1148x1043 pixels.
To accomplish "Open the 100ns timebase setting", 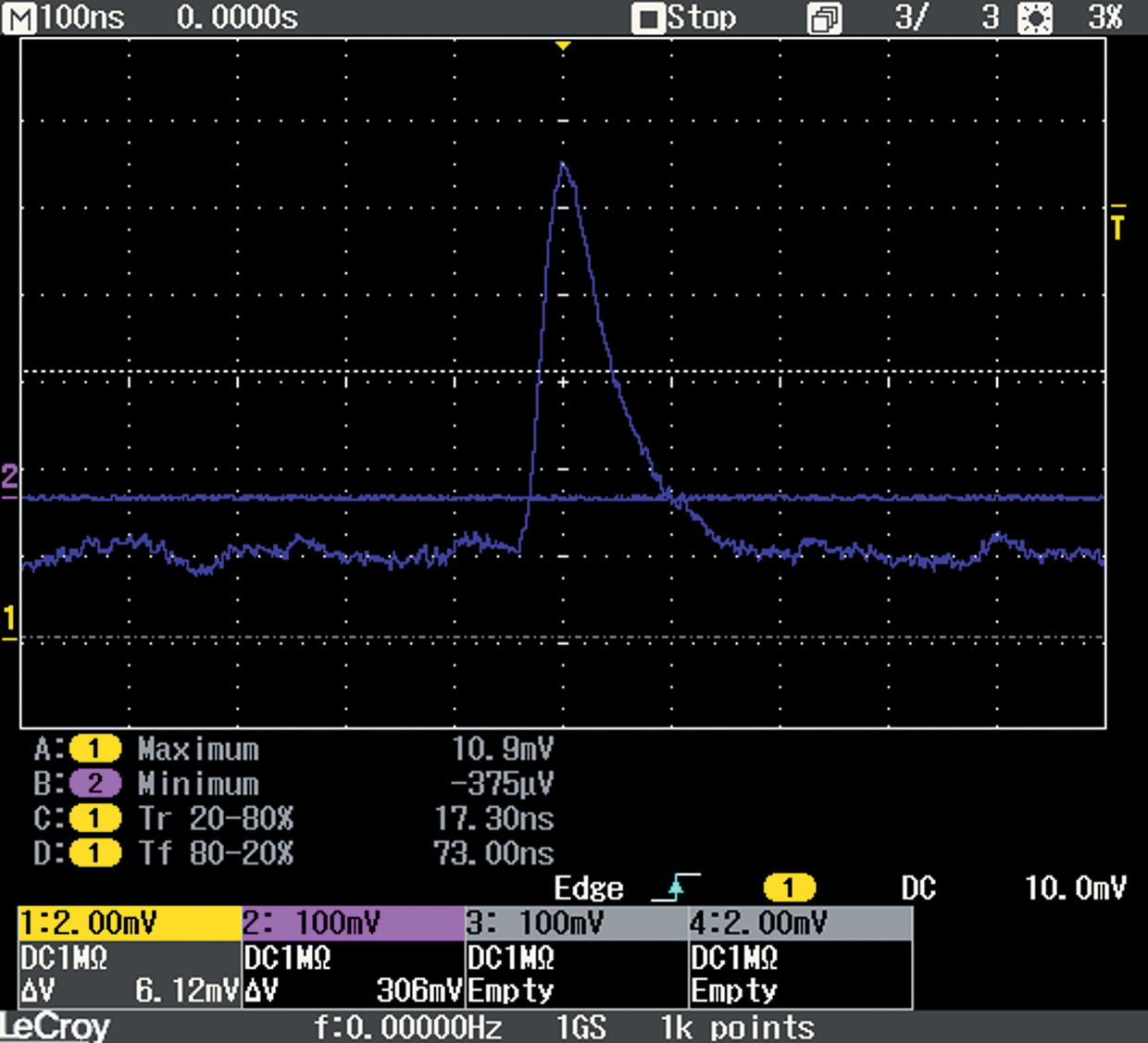I will [82, 18].
